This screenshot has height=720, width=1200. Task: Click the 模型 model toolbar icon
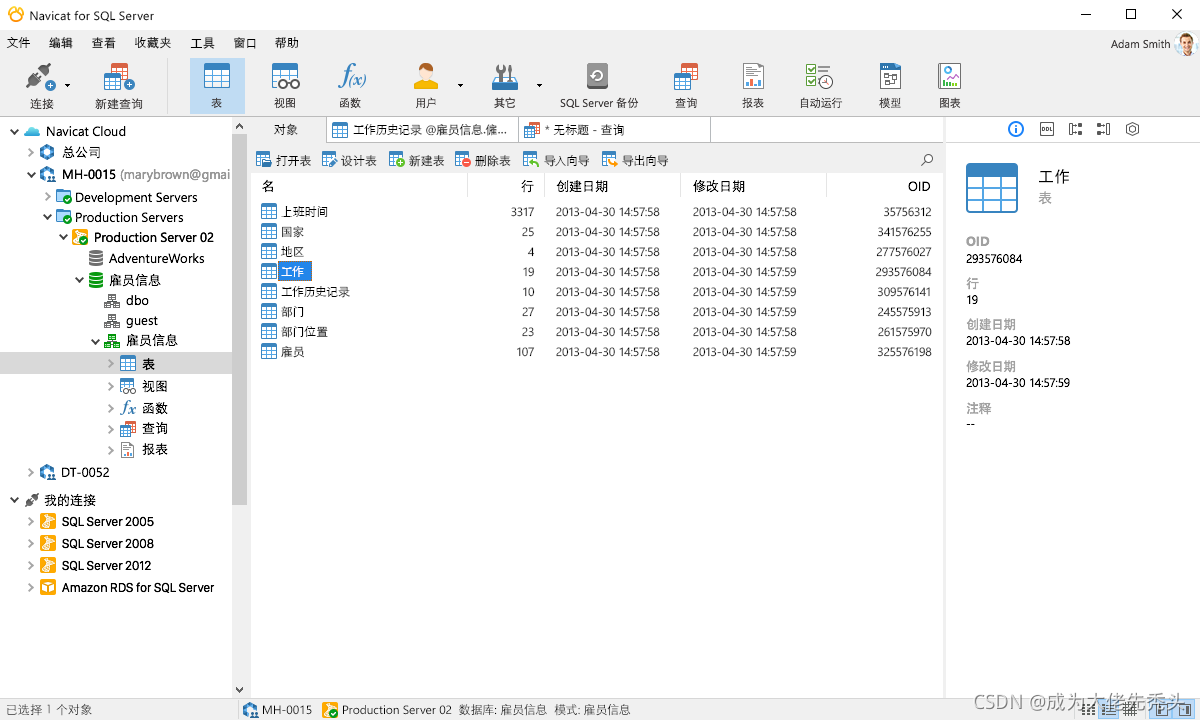pos(890,86)
